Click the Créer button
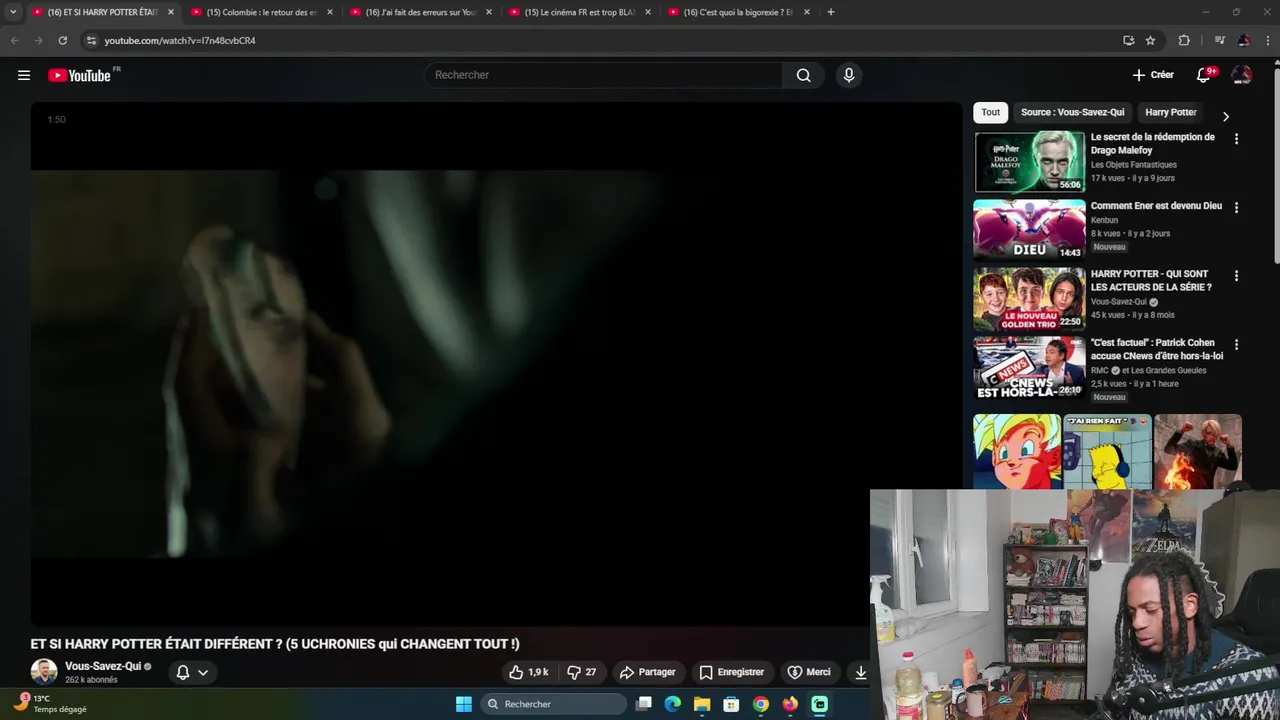The image size is (1280, 720). click(x=1153, y=75)
